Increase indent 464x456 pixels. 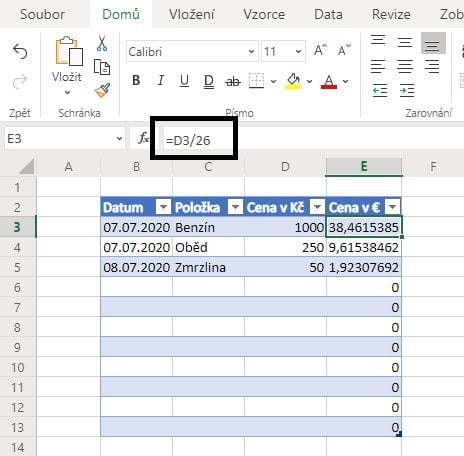(407, 90)
